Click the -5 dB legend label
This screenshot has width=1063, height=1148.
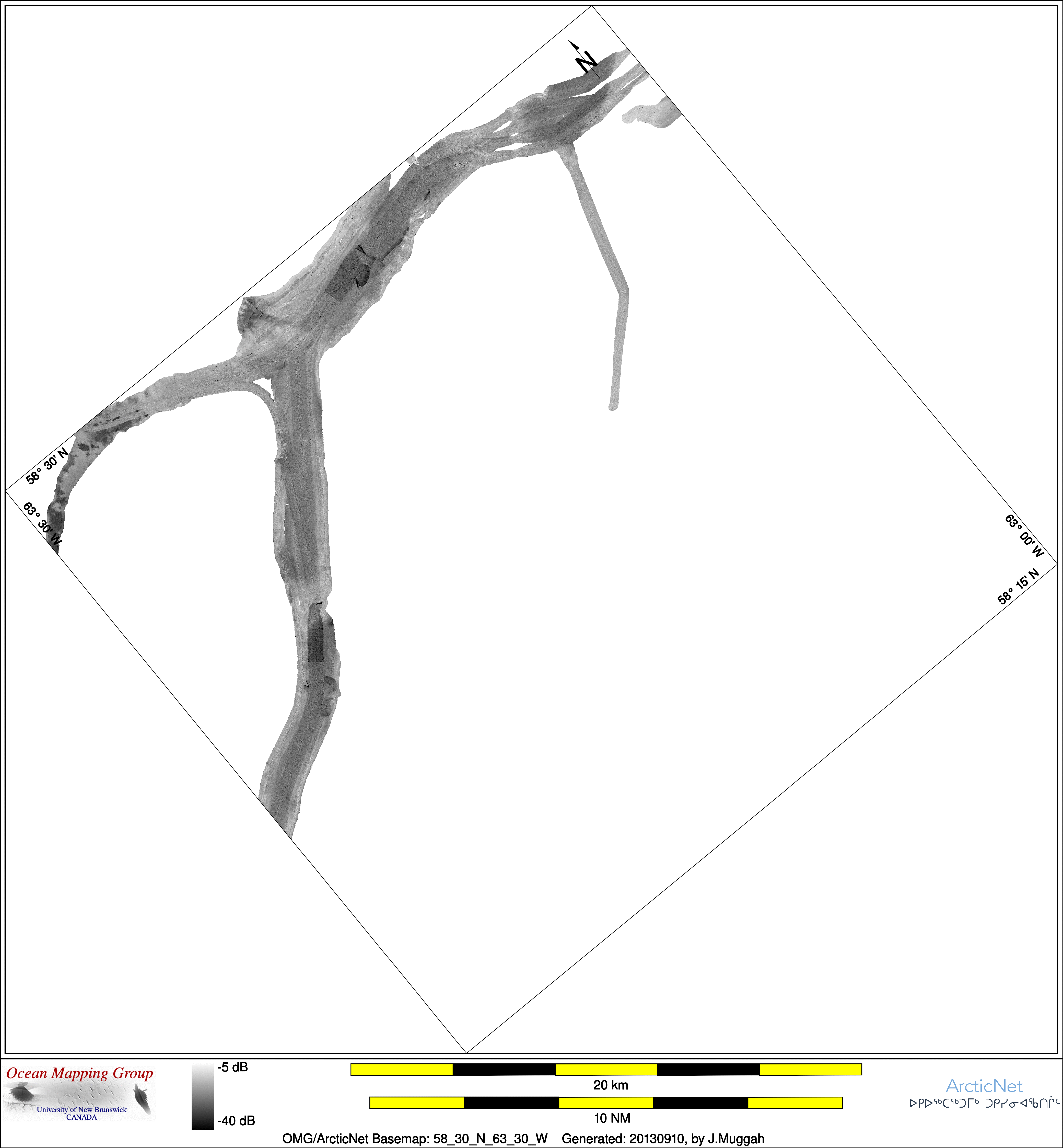click(232, 1067)
